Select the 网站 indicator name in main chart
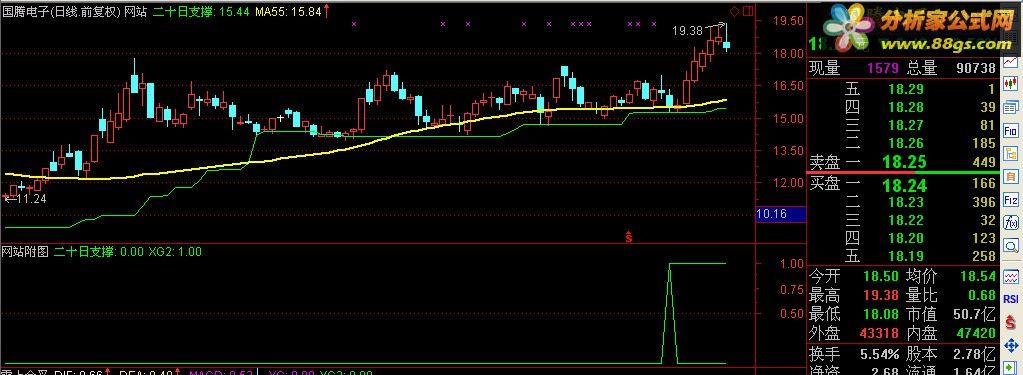 pyautogui.click(x=136, y=11)
